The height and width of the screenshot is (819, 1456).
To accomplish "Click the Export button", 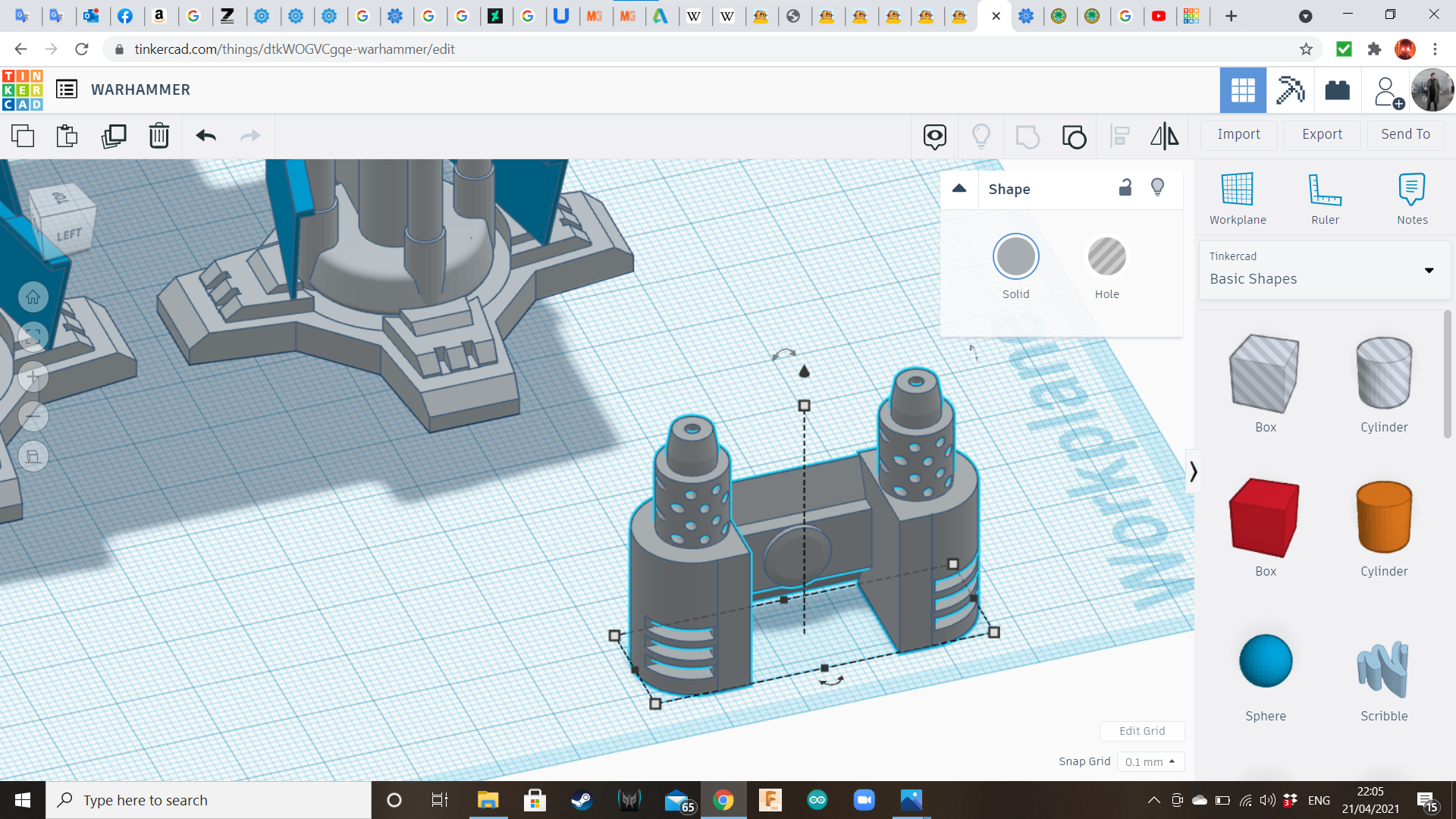I will tap(1322, 134).
